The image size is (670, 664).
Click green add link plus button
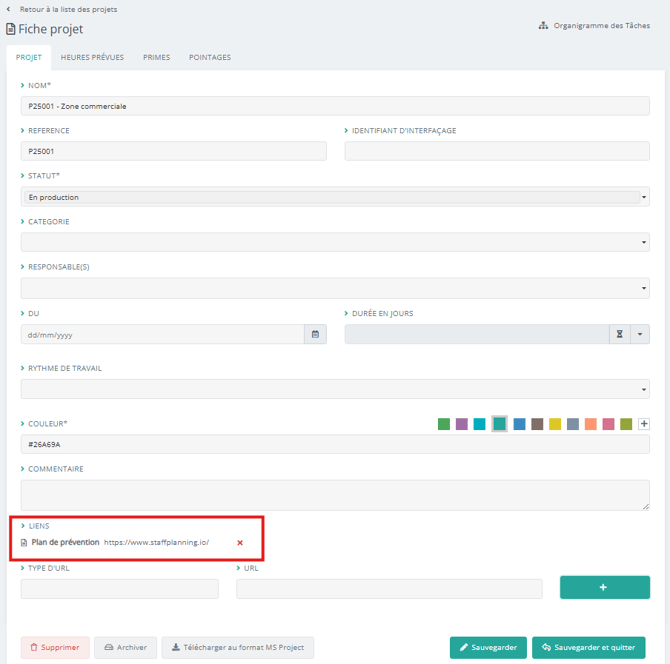(602, 588)
